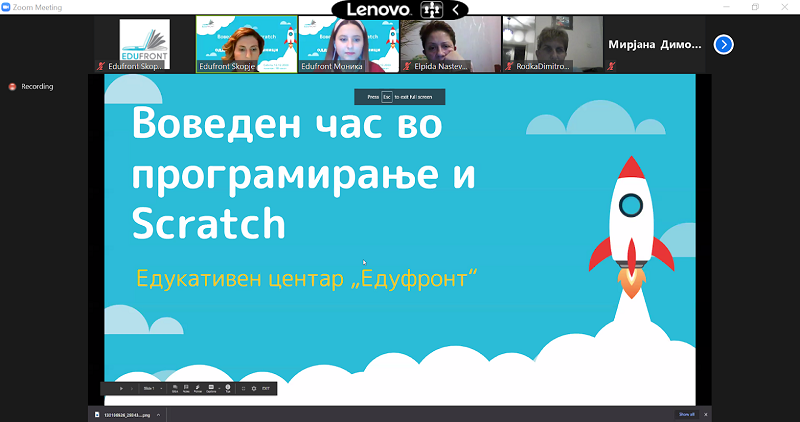800x422 pixels.
Task: Click the next slide arrow in the toolbar
Action: pyautogui.click(x=132, y=388)
